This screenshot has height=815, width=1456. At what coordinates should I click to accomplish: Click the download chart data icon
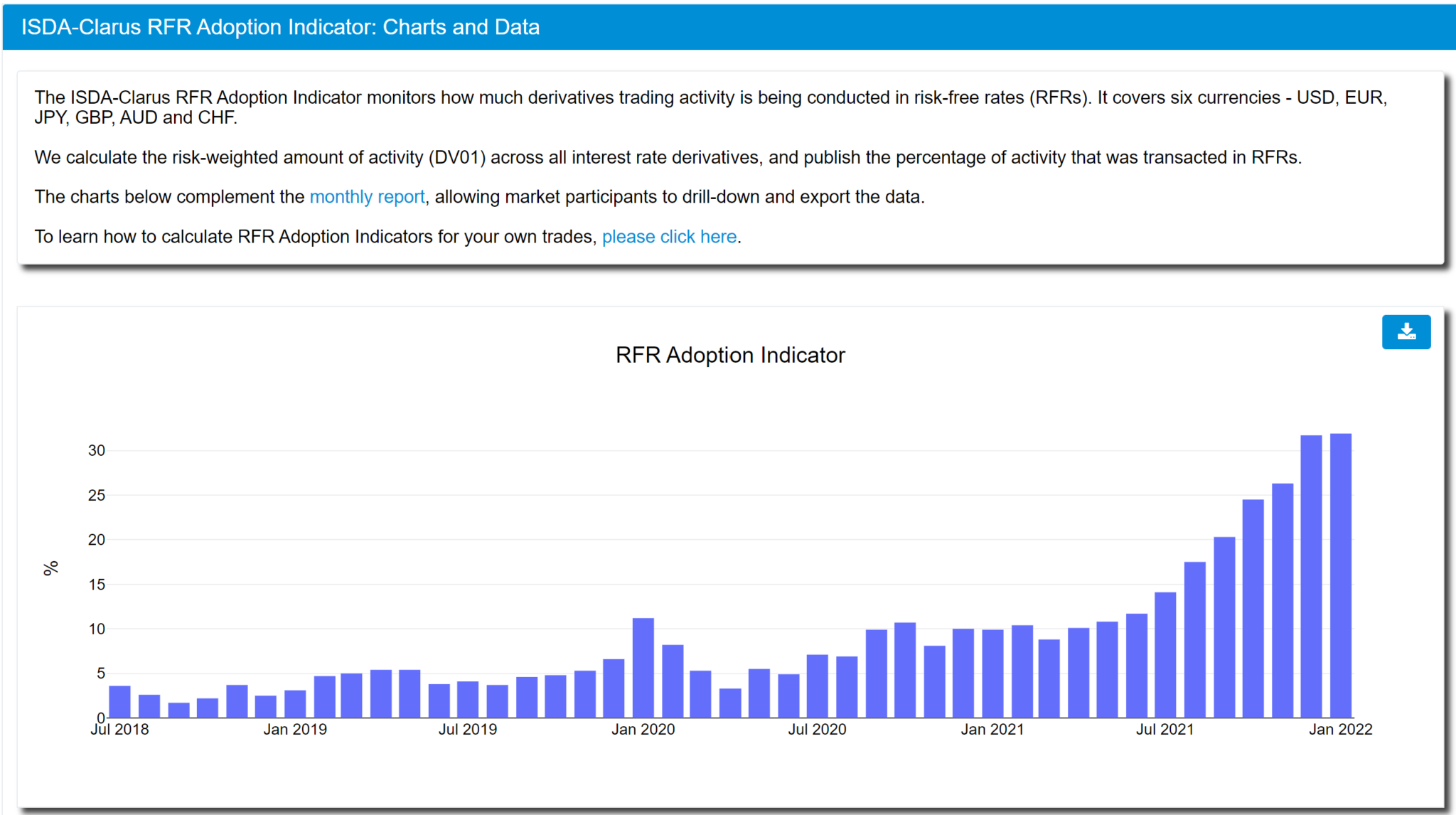(x=1406, y=331)
